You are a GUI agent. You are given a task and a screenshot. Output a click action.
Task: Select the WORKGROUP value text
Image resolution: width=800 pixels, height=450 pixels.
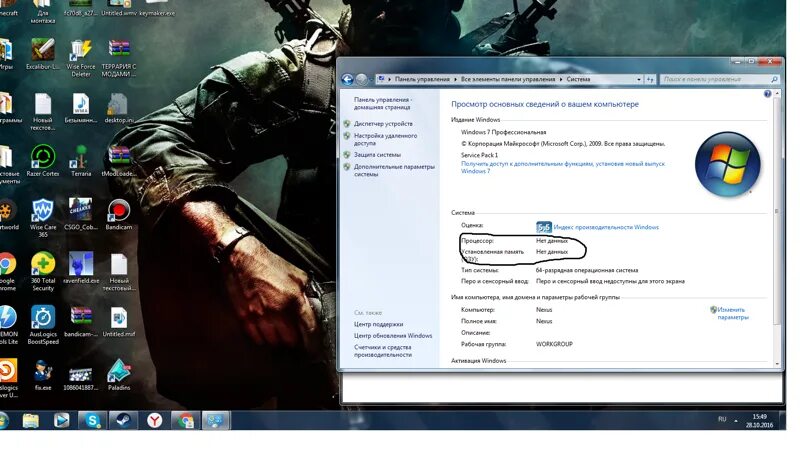(554, 344)
